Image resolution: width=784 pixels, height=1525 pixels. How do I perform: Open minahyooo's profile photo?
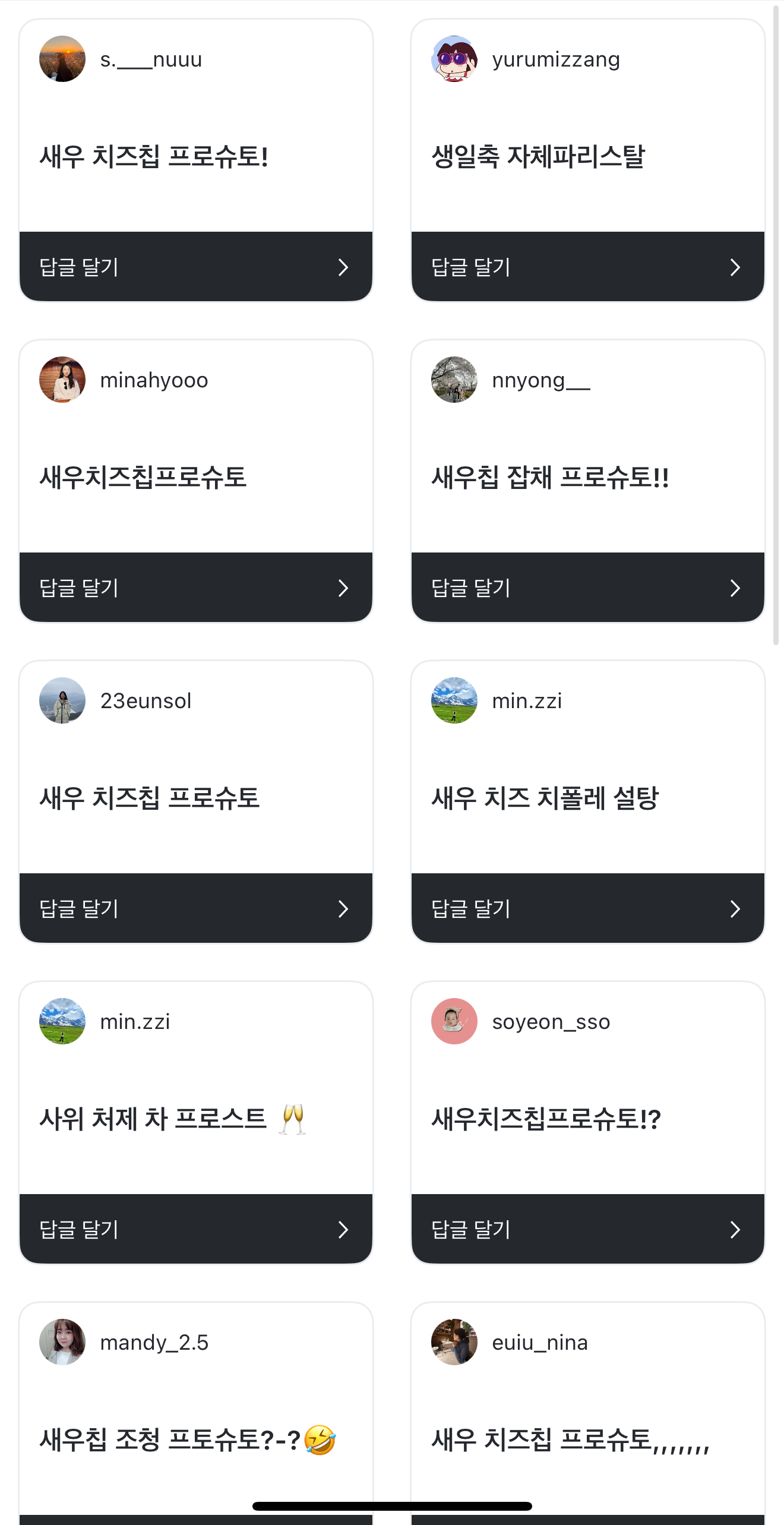pyautogui.click(x=62, y=380)
